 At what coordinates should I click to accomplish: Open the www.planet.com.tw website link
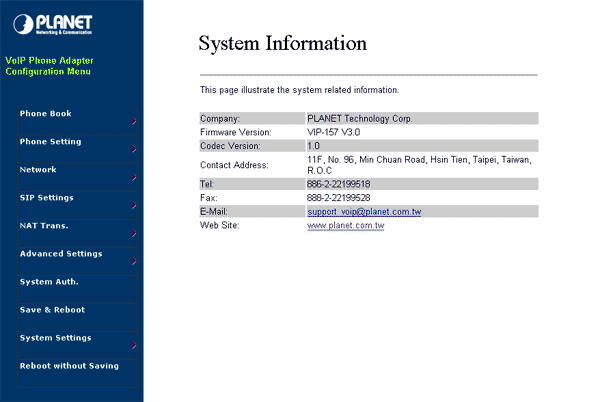click(x=346, y=226)
